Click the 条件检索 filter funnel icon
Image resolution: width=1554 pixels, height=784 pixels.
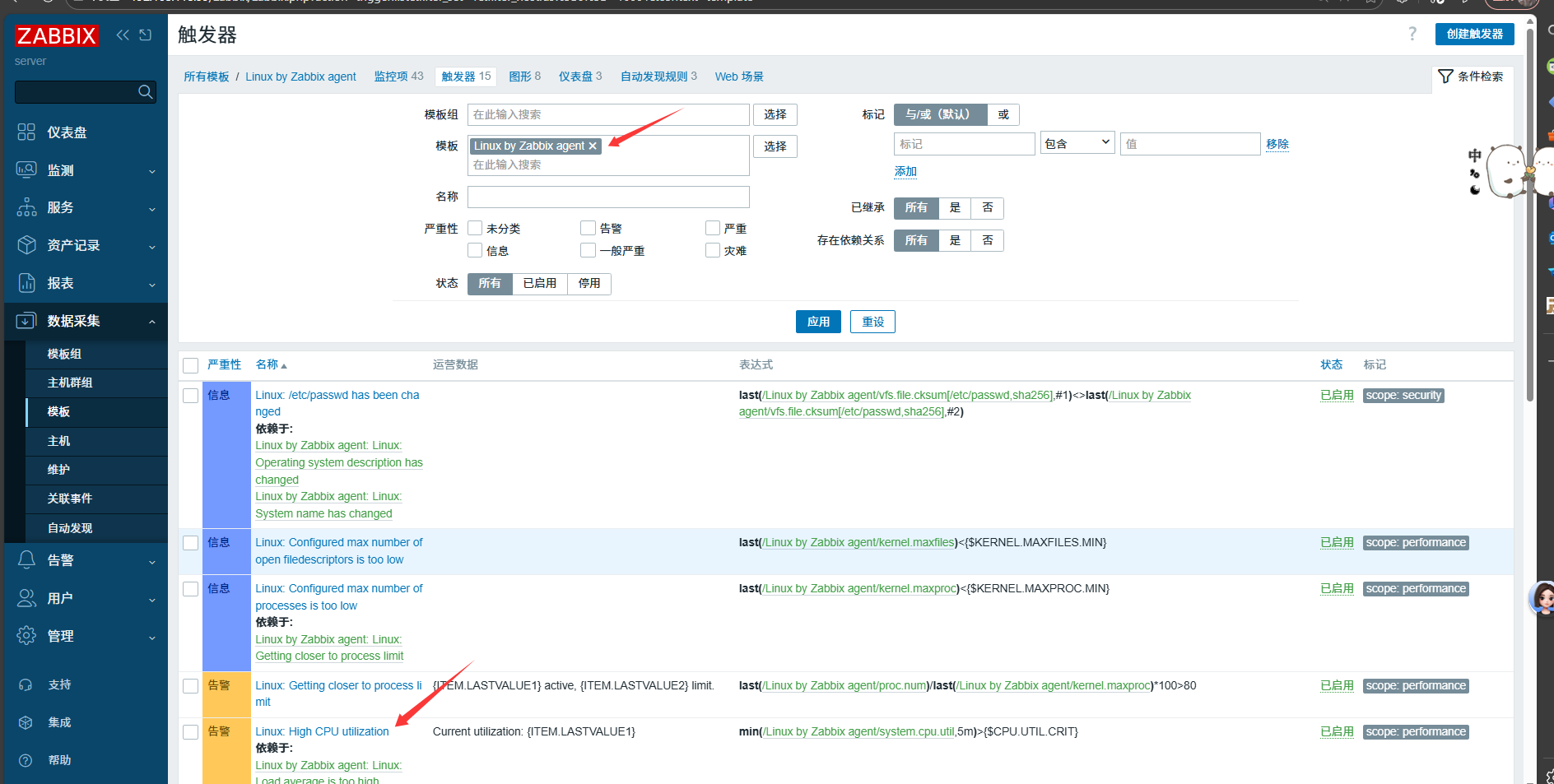(1445, 77)
